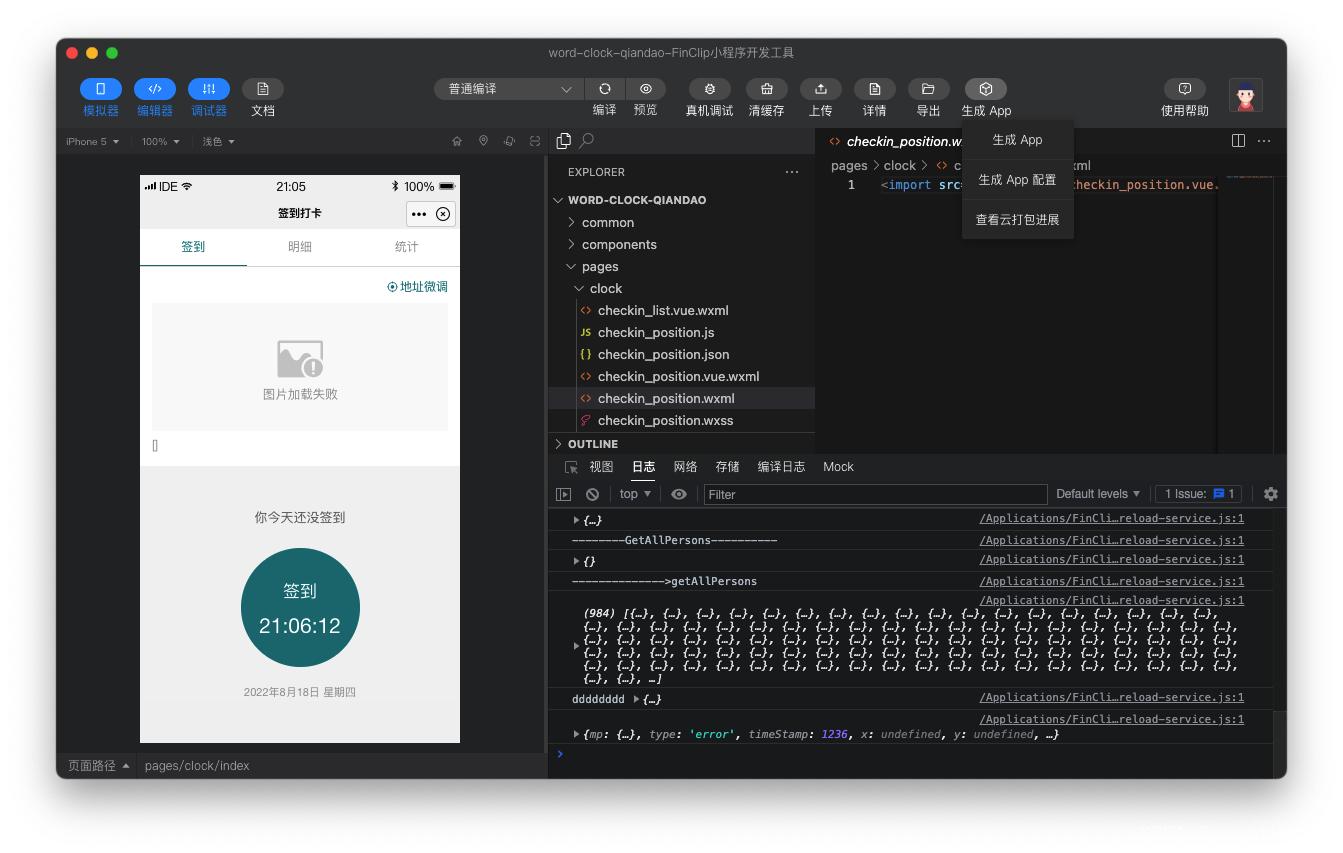The width and height of the screenshot is (1343, 853).
Task: Choose 生成 App 配置 menu entry
Action: (1018, 180)
